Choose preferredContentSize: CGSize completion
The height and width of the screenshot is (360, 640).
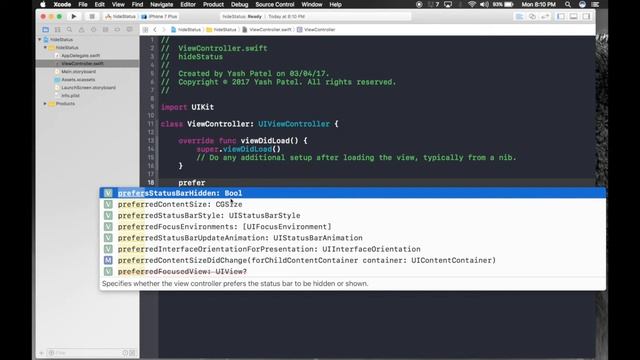[353, 204]
